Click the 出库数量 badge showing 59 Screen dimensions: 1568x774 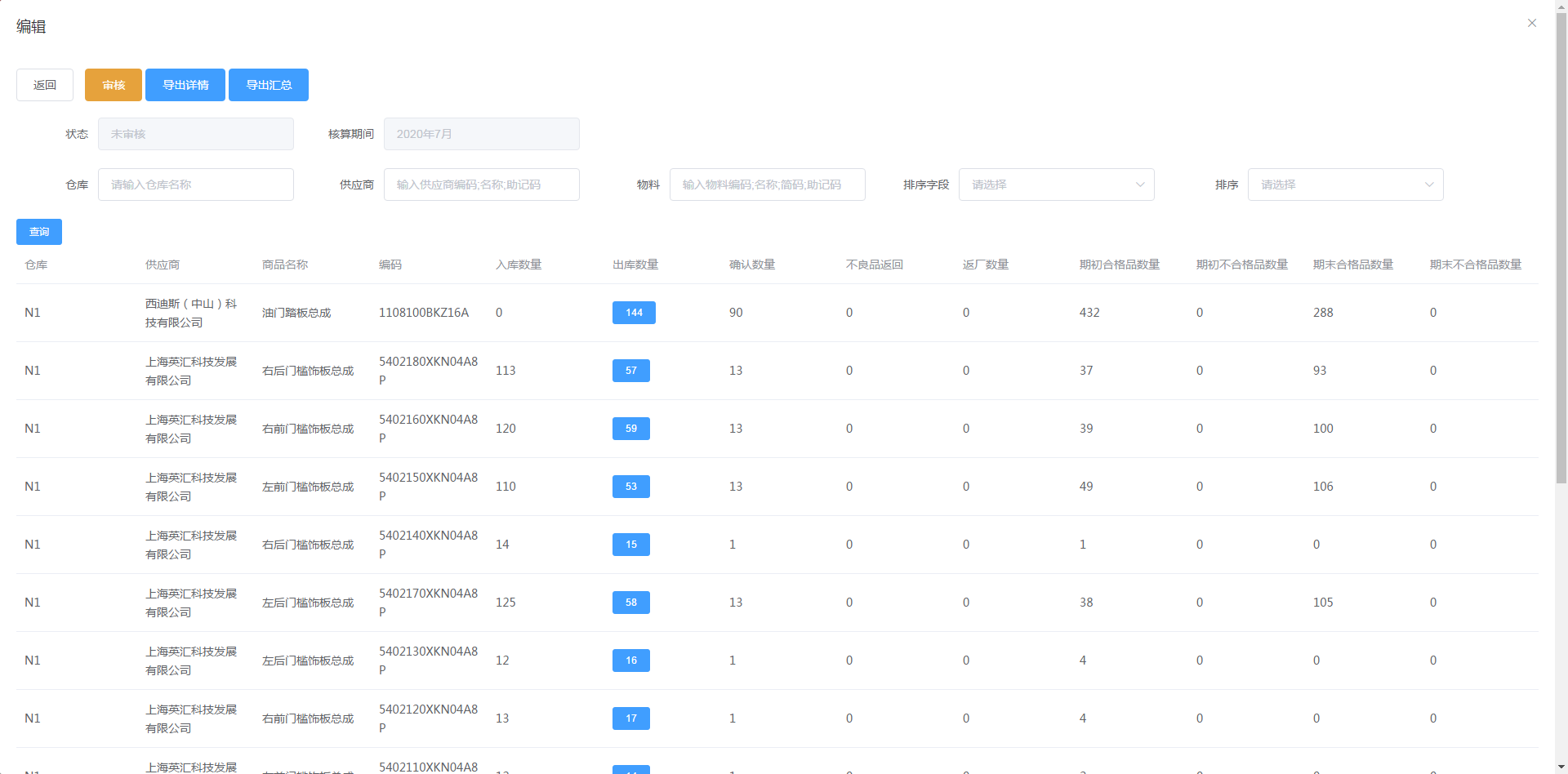[631, 429]
